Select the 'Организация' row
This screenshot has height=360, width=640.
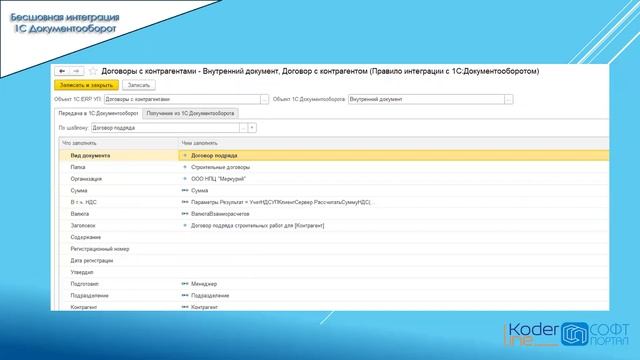point(334,179)
